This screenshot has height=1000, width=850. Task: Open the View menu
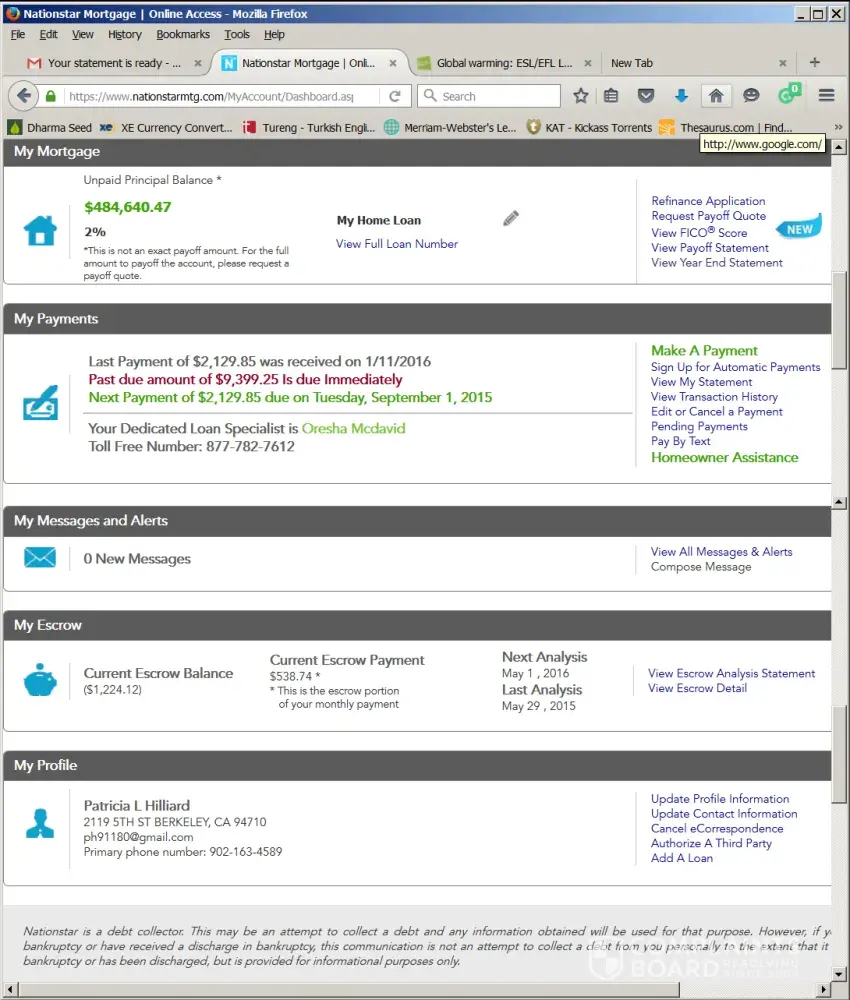(82, 34)
